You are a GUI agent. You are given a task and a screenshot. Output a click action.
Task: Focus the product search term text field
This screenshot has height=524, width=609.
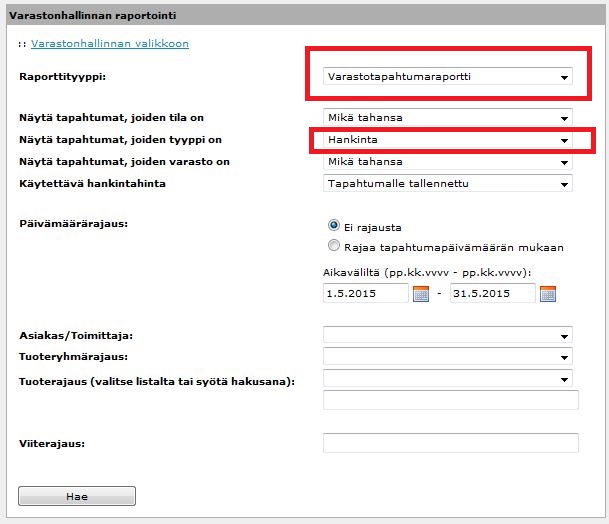pos(451,401)
